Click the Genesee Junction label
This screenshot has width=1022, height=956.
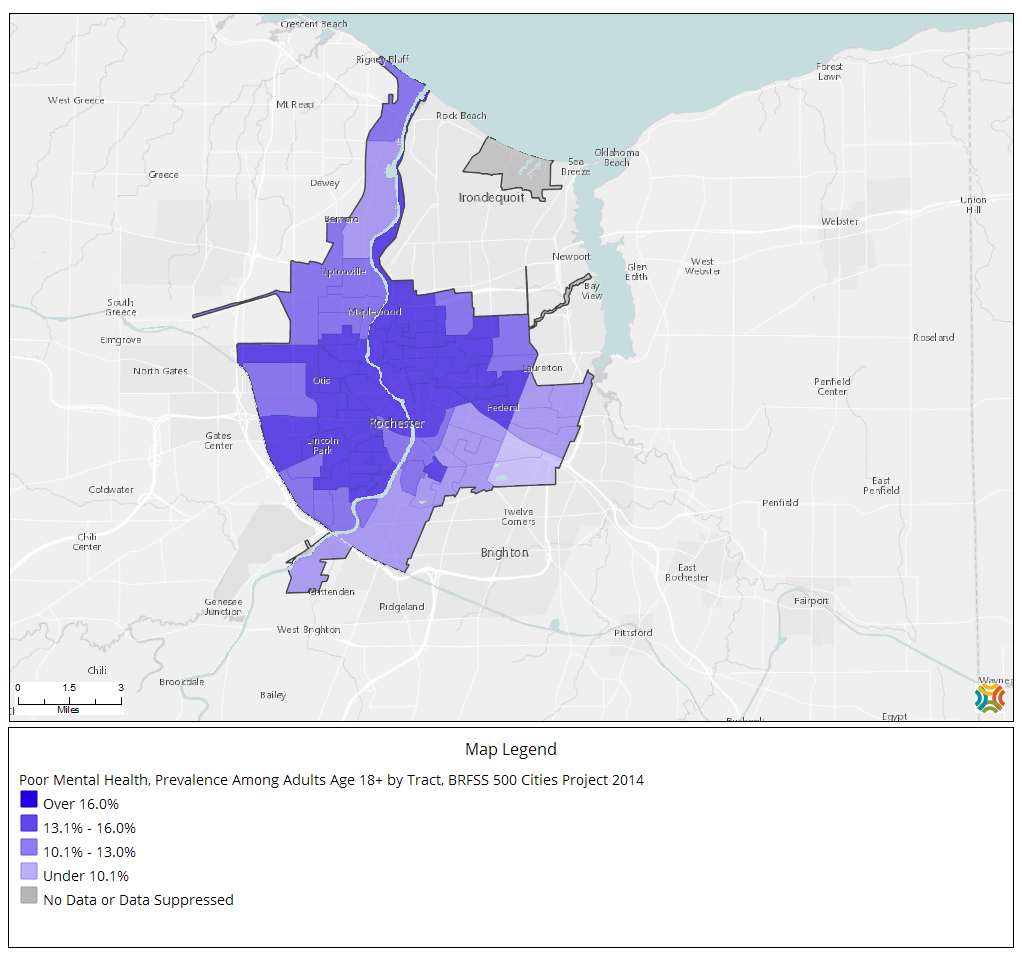222,605
